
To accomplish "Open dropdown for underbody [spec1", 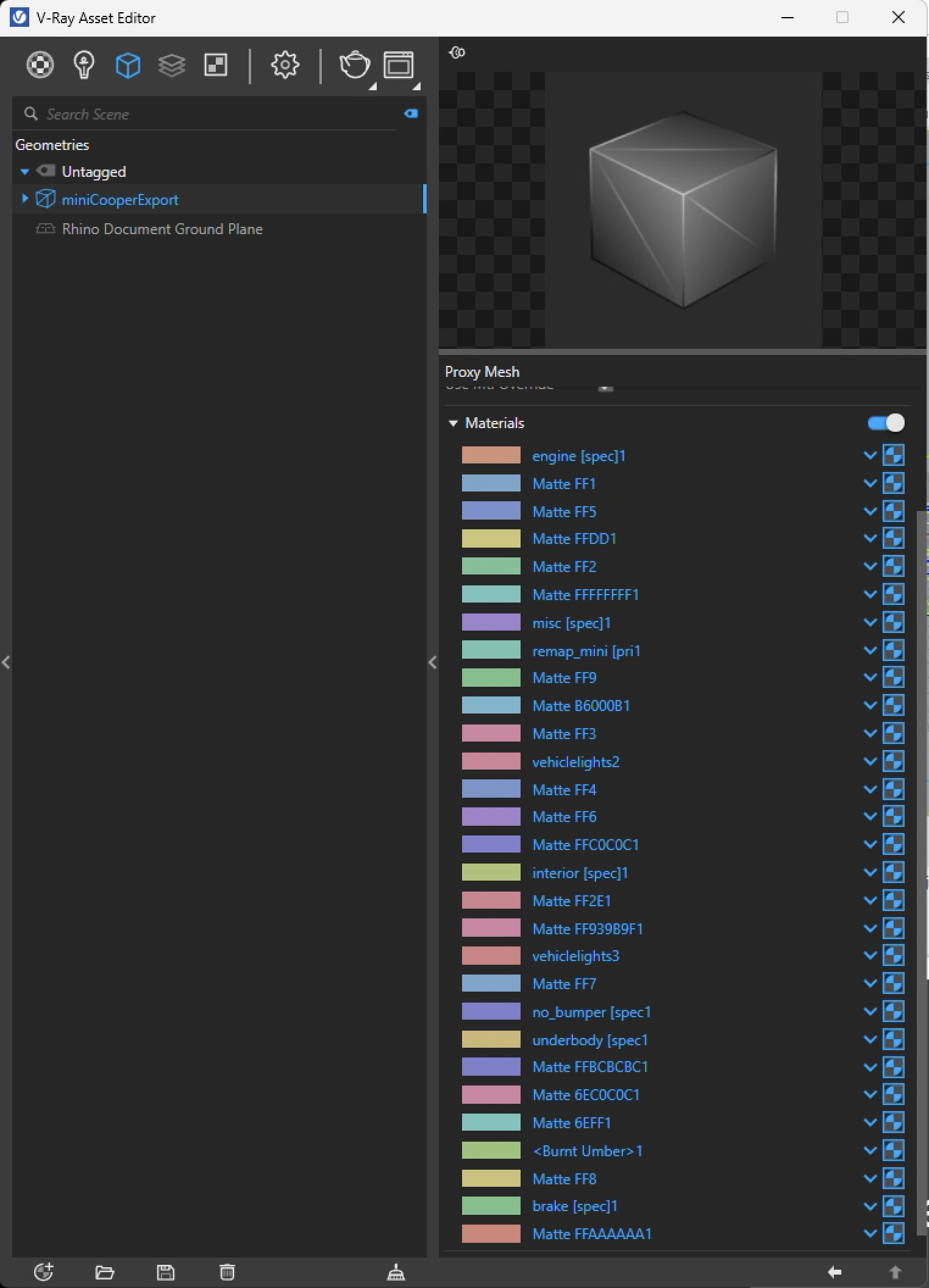I will [870, 1039].
